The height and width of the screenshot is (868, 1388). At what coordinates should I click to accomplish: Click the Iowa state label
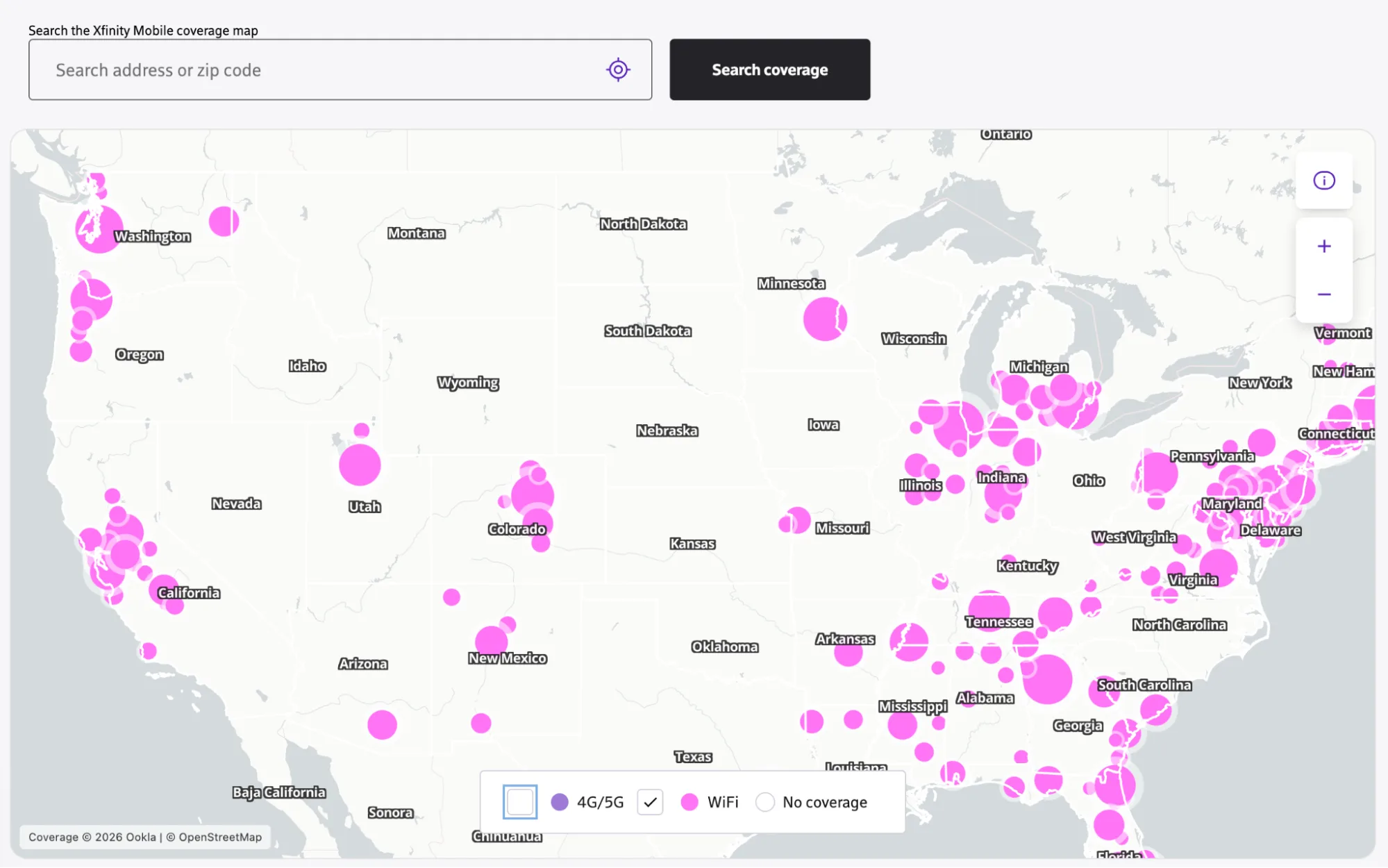point(823,425)
